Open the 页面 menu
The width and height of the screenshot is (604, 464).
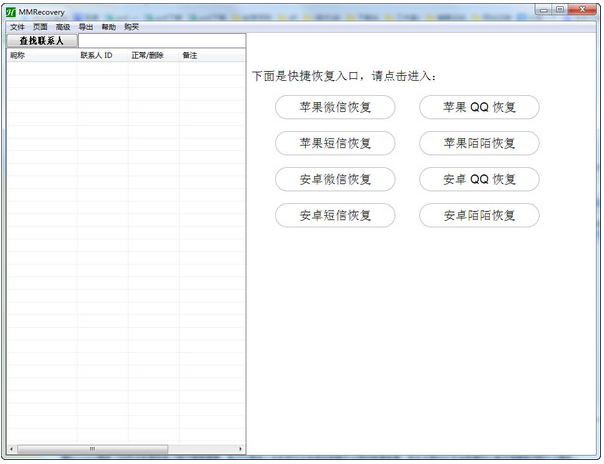(40, 27)
